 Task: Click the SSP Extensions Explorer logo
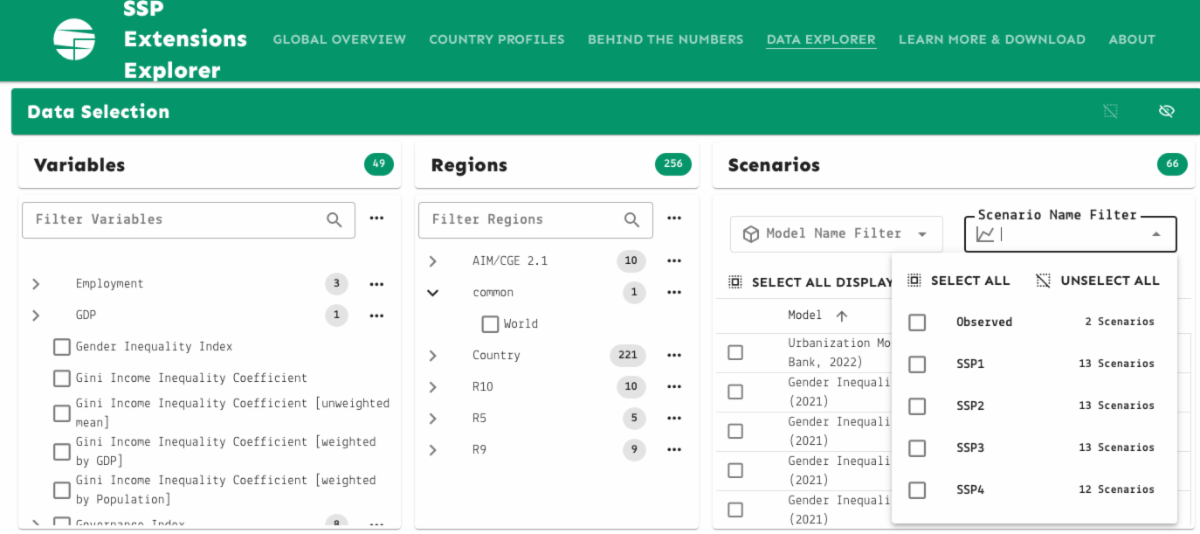[x=74, y=40]
